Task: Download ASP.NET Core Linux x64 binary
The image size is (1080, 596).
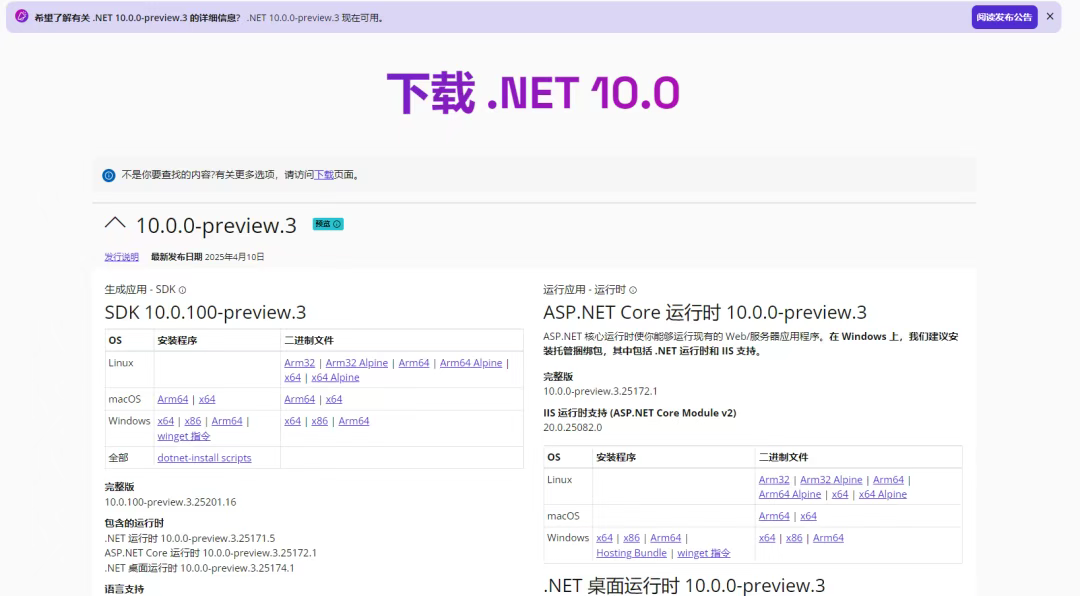Action: click(x=840, y=494)
